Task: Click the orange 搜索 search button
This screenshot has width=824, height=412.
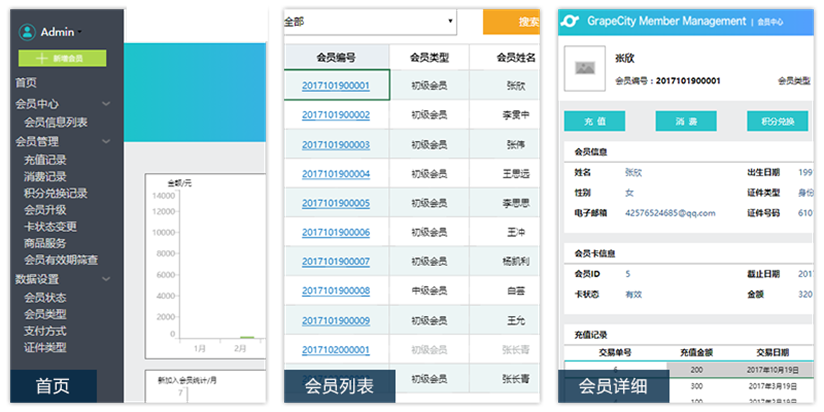Action: 518,22
